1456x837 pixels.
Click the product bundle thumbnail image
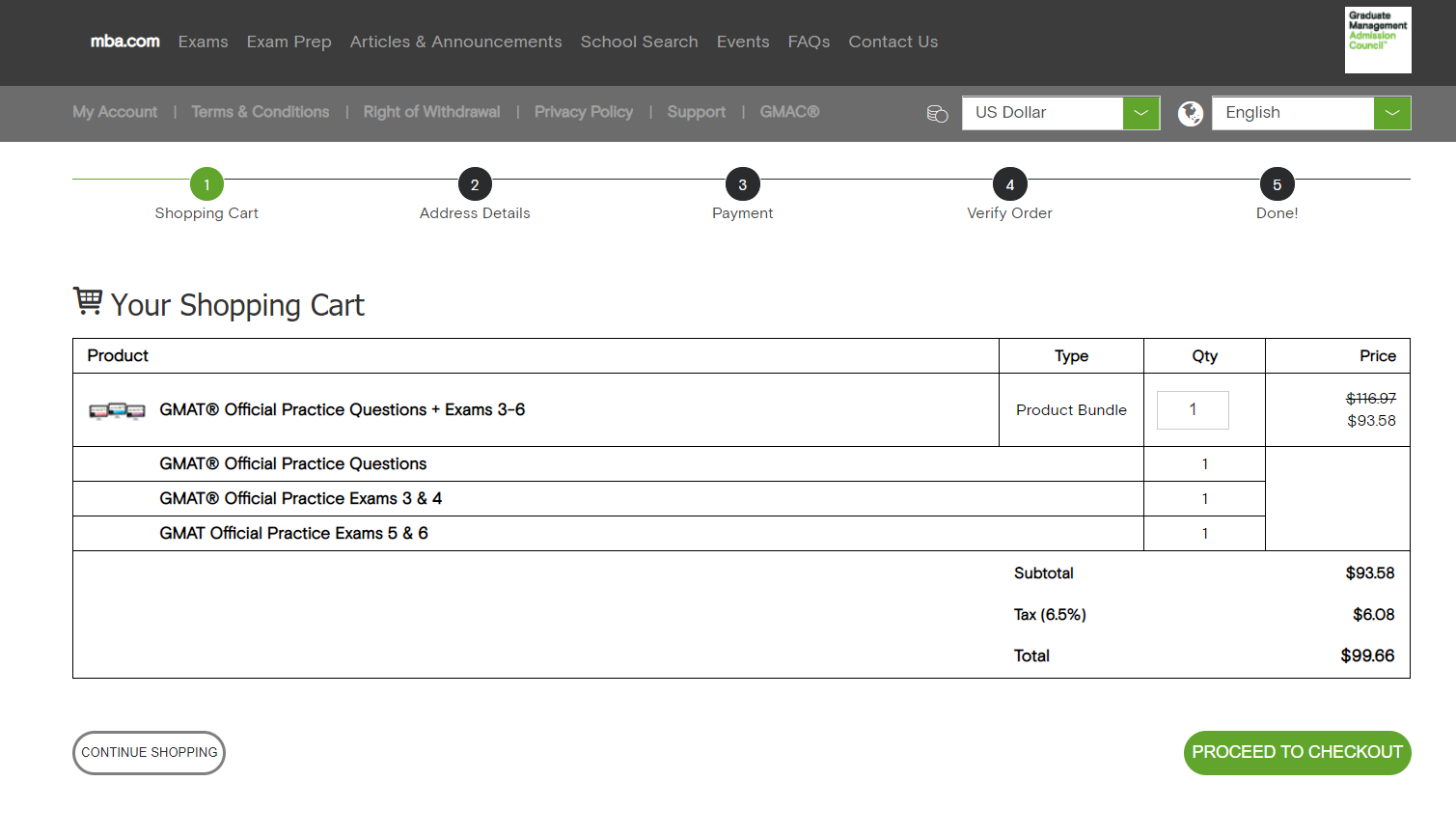coord(116,409)
